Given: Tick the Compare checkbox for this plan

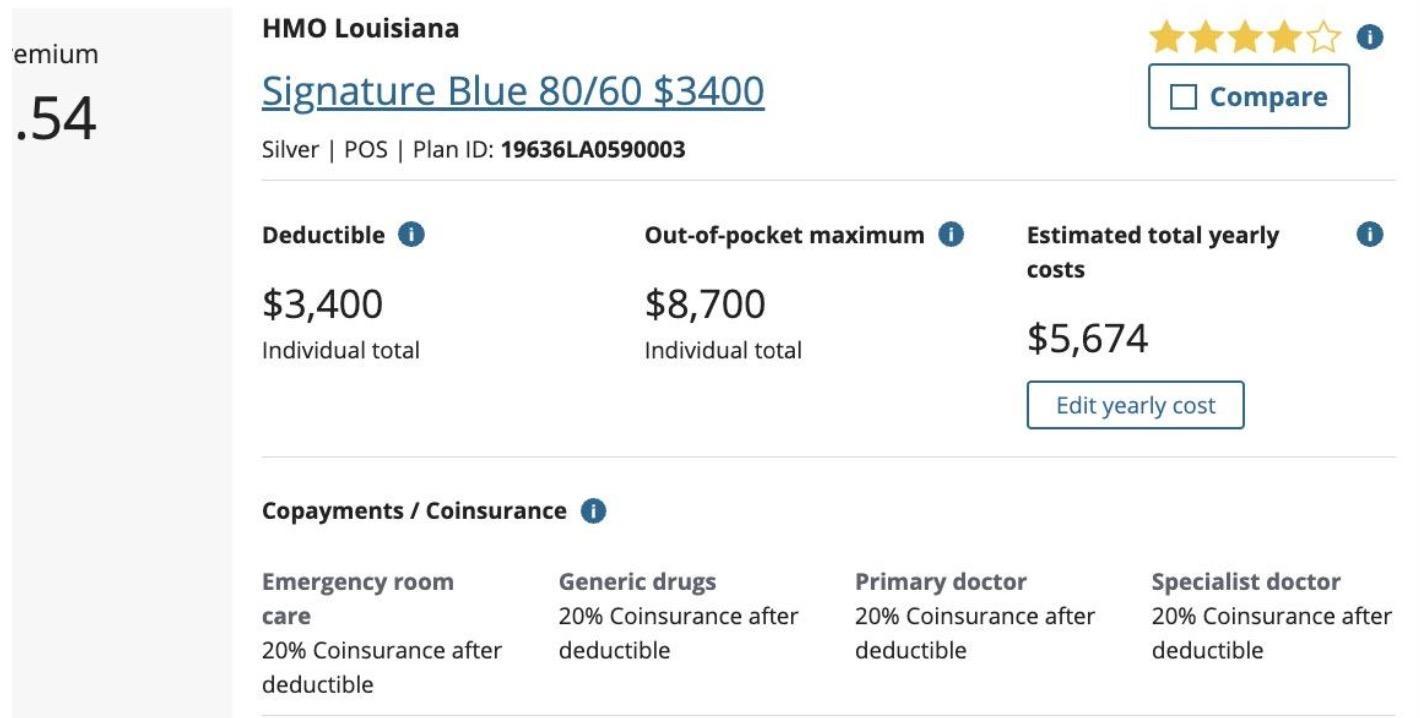Looking at the screenshot, I should (1184, 97).
